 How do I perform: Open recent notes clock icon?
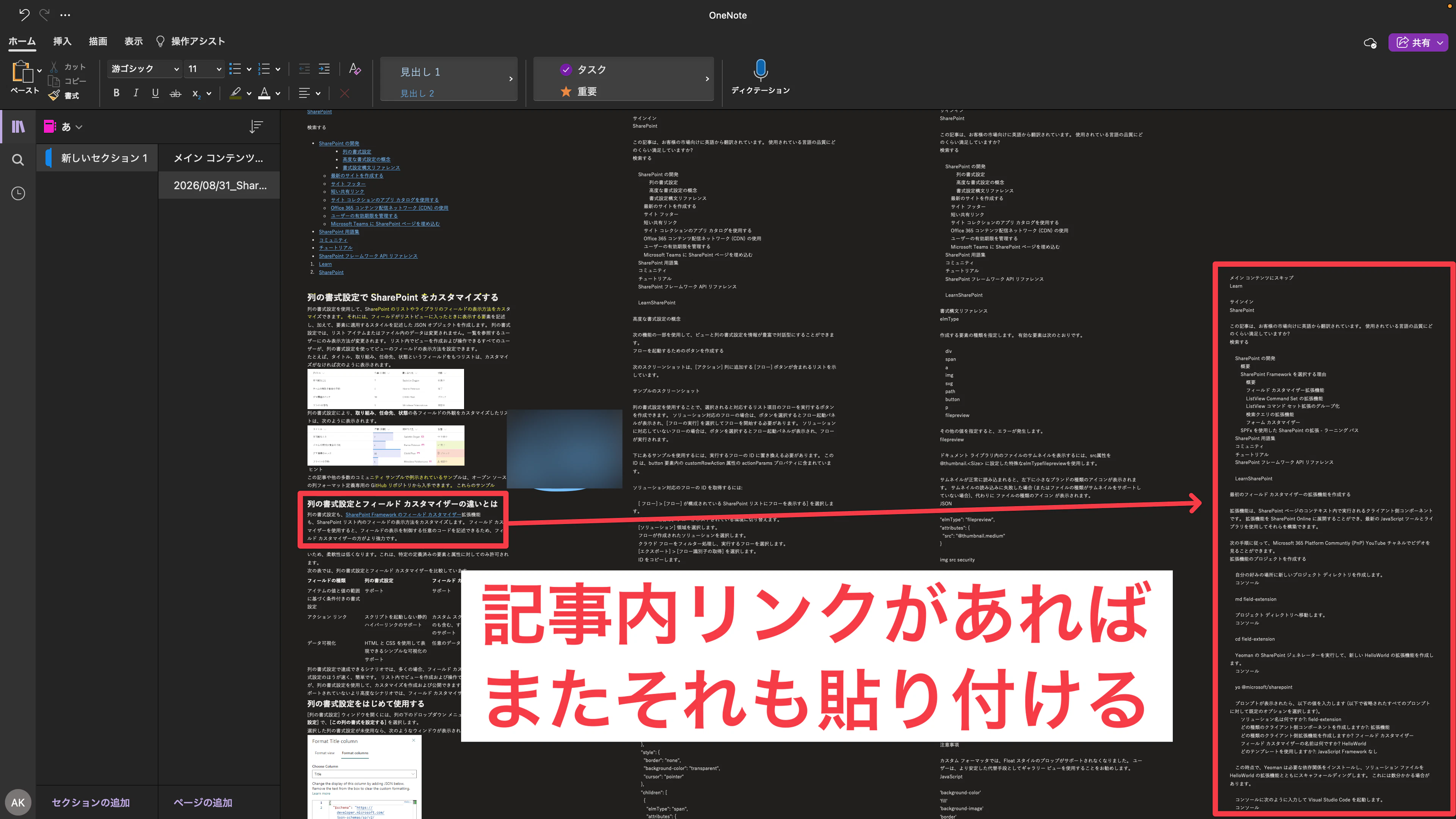click(x=18, y=193)
